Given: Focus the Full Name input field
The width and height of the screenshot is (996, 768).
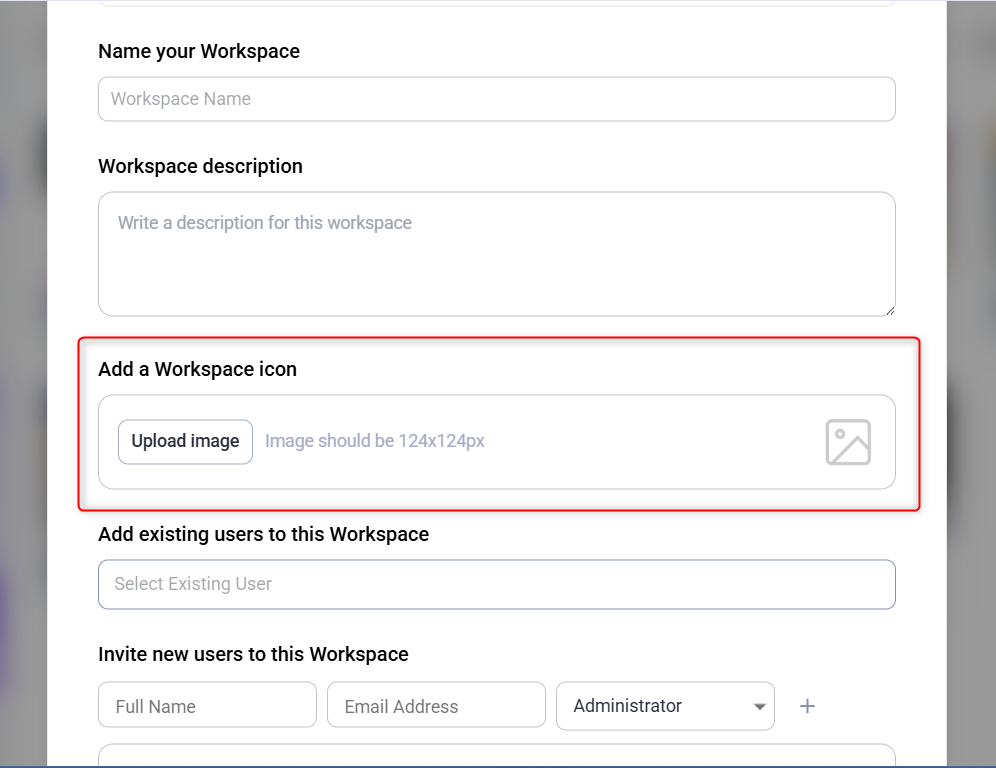Looking at the screenshot, I should [207, 706].
